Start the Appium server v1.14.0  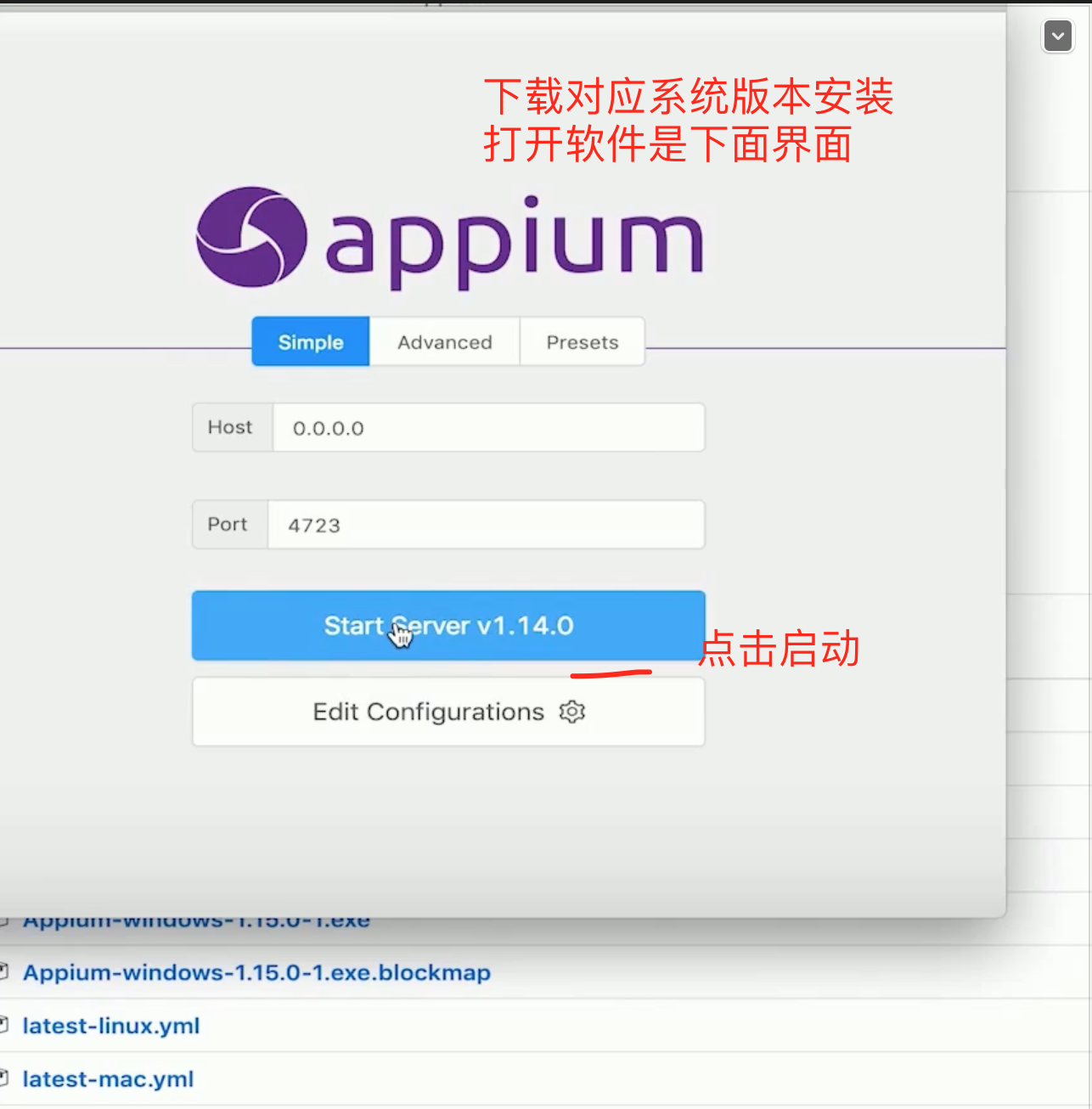coord(448,625)
